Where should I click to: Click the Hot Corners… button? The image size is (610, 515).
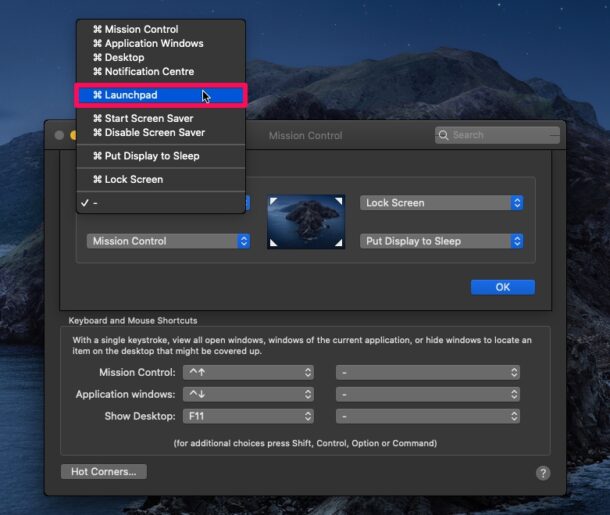pos(104,471)
